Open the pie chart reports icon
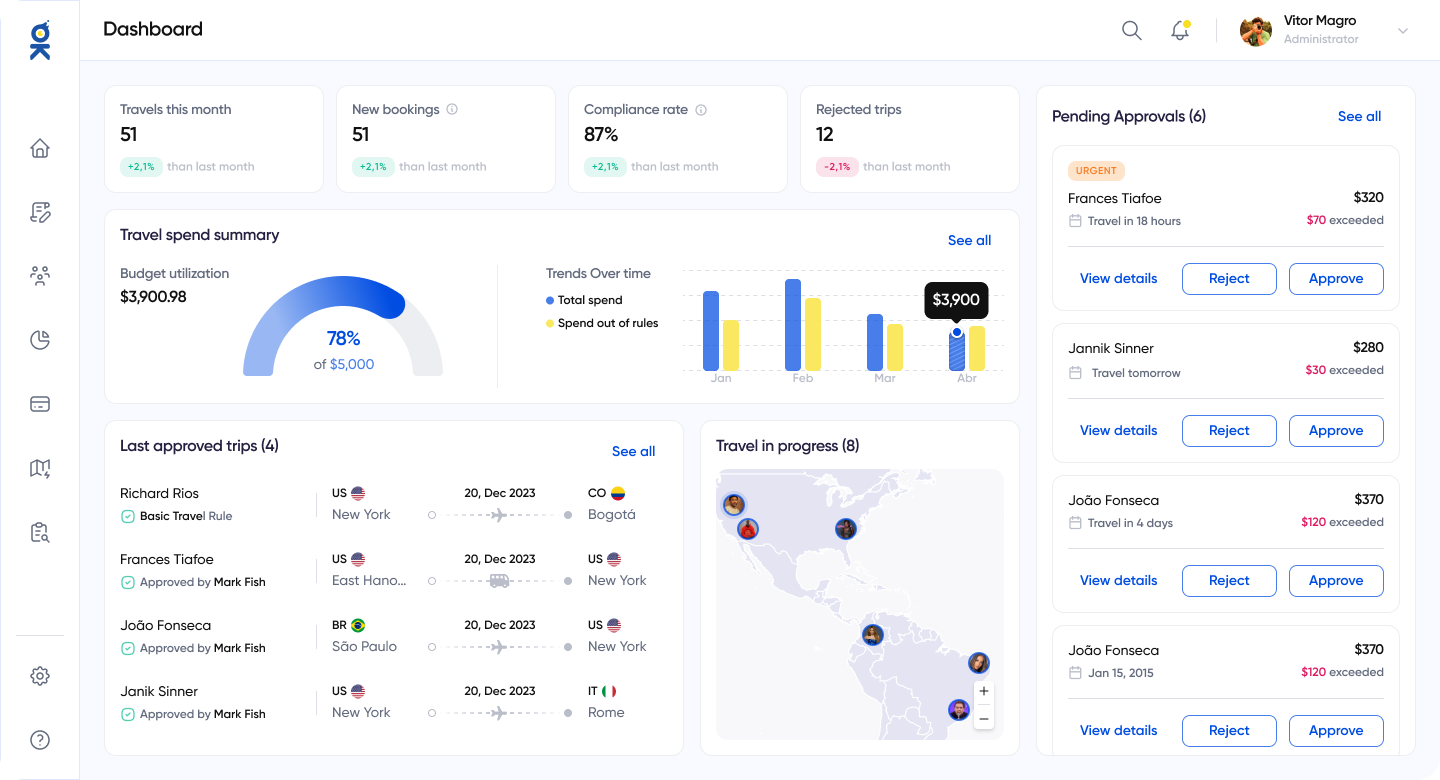Viewport: 1440px width, 780px height. point(40,340)
